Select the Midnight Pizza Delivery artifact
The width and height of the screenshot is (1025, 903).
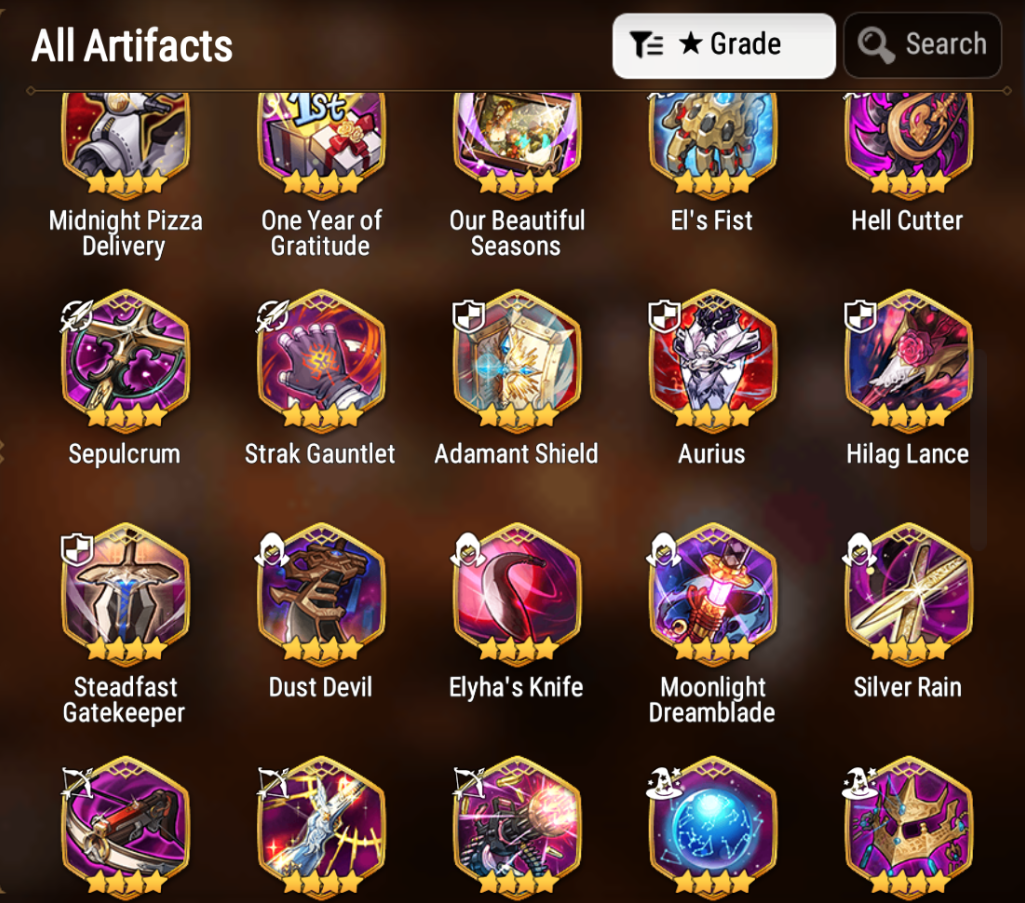[x=125, y=145]
